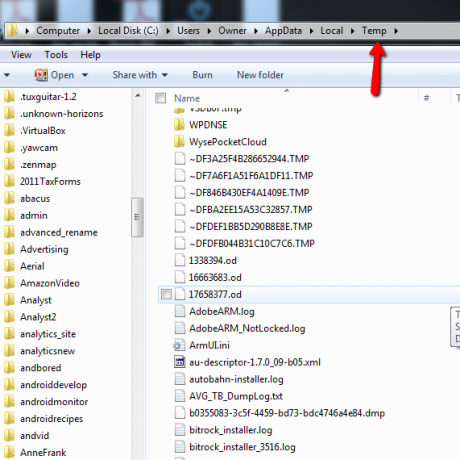The height and width of the screenshot is (460, 460).
Task: Click AppData in the address breadcrumb
Action: click(x=283, y=31)
